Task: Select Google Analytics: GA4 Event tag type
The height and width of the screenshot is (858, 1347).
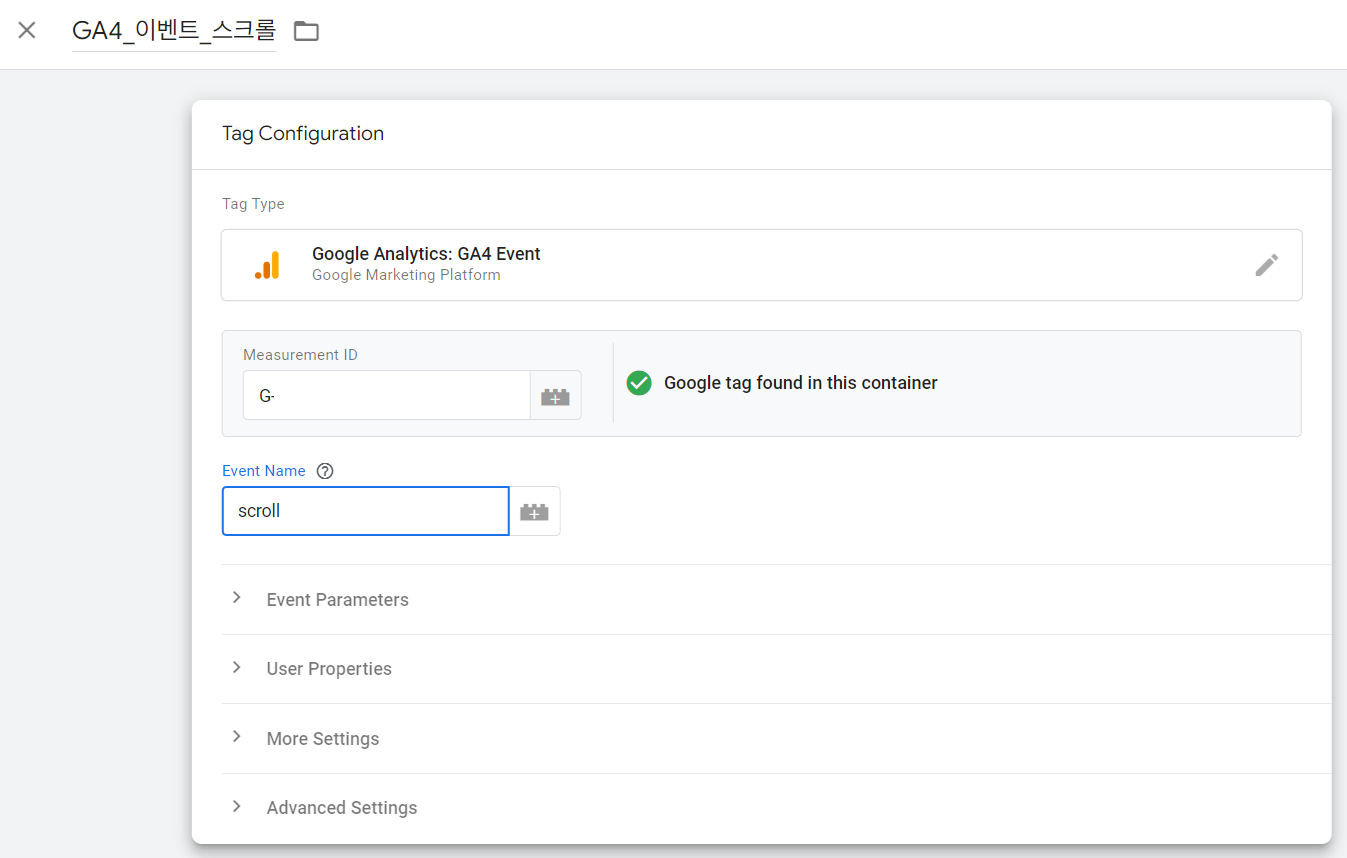Action: pyautogui.click(x=761, y=265)
